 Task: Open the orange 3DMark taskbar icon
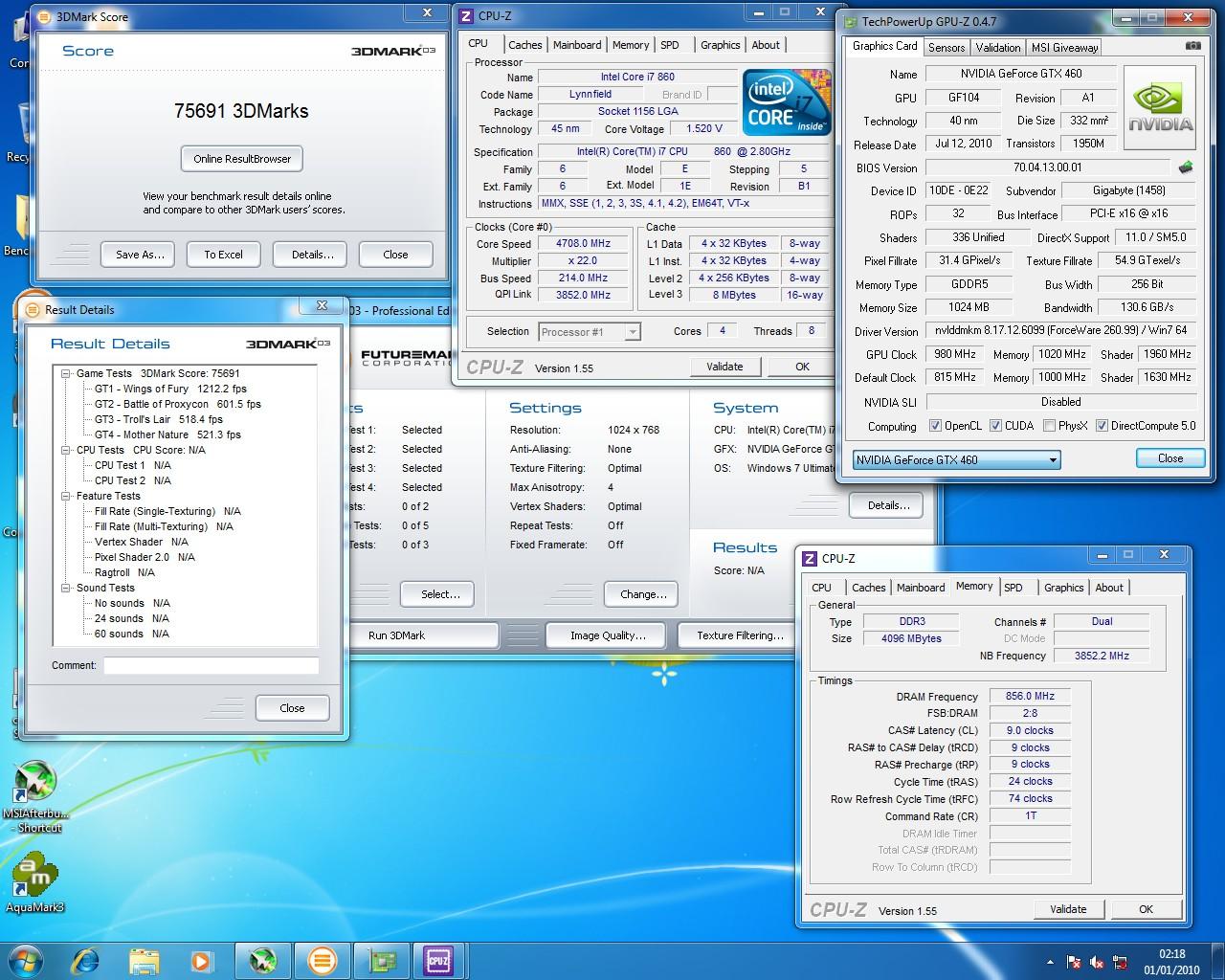coord(322,960)
